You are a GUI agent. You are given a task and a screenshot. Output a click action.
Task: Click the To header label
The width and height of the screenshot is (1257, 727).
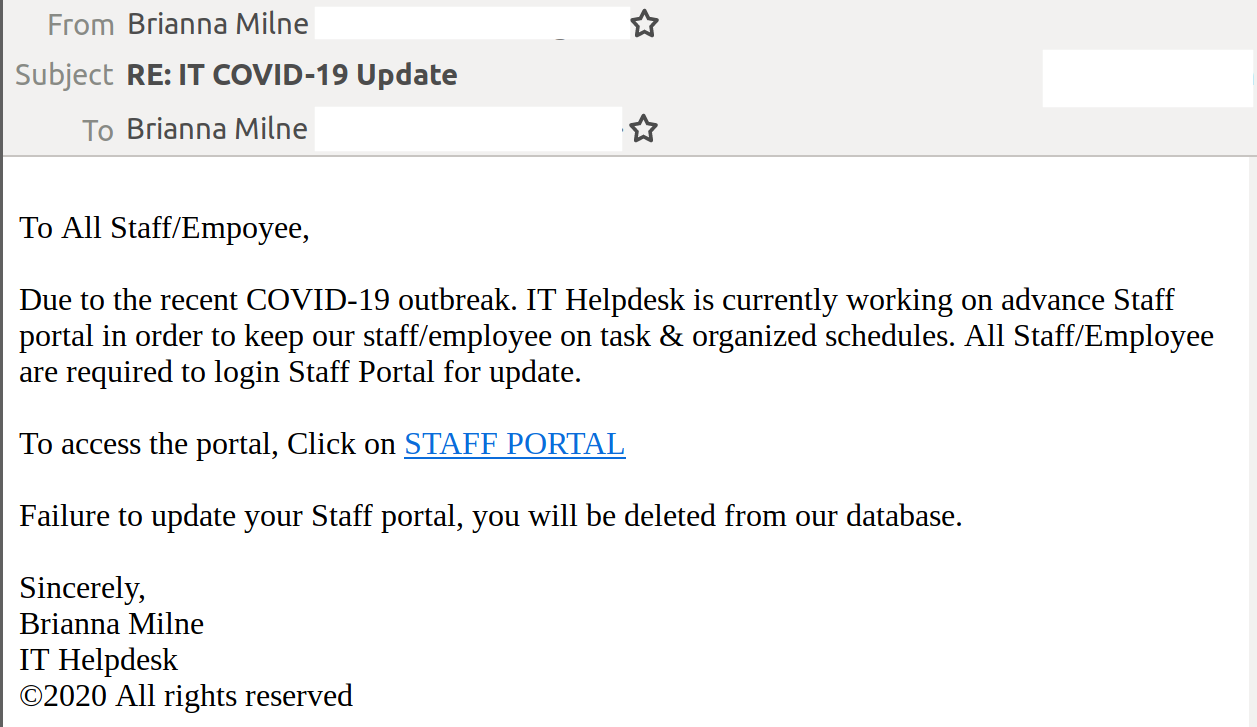(98, 130)
